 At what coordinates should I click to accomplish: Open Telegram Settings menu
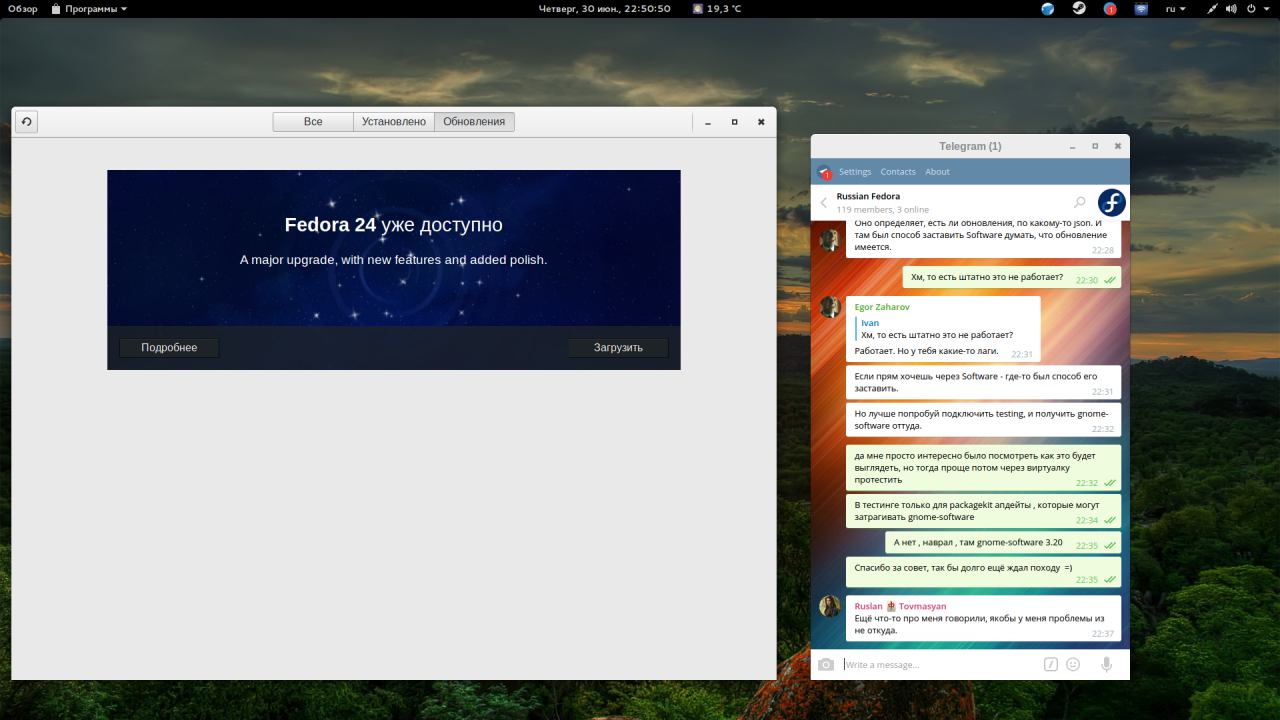click(x=854, y=172)
